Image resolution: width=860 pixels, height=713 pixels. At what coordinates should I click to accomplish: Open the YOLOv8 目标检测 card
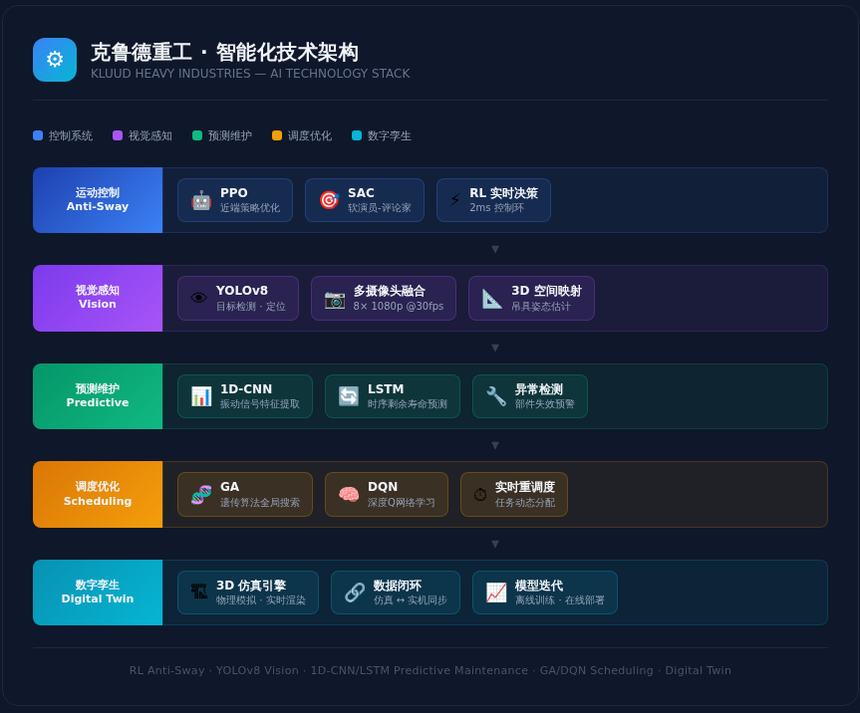click(238, 298)
